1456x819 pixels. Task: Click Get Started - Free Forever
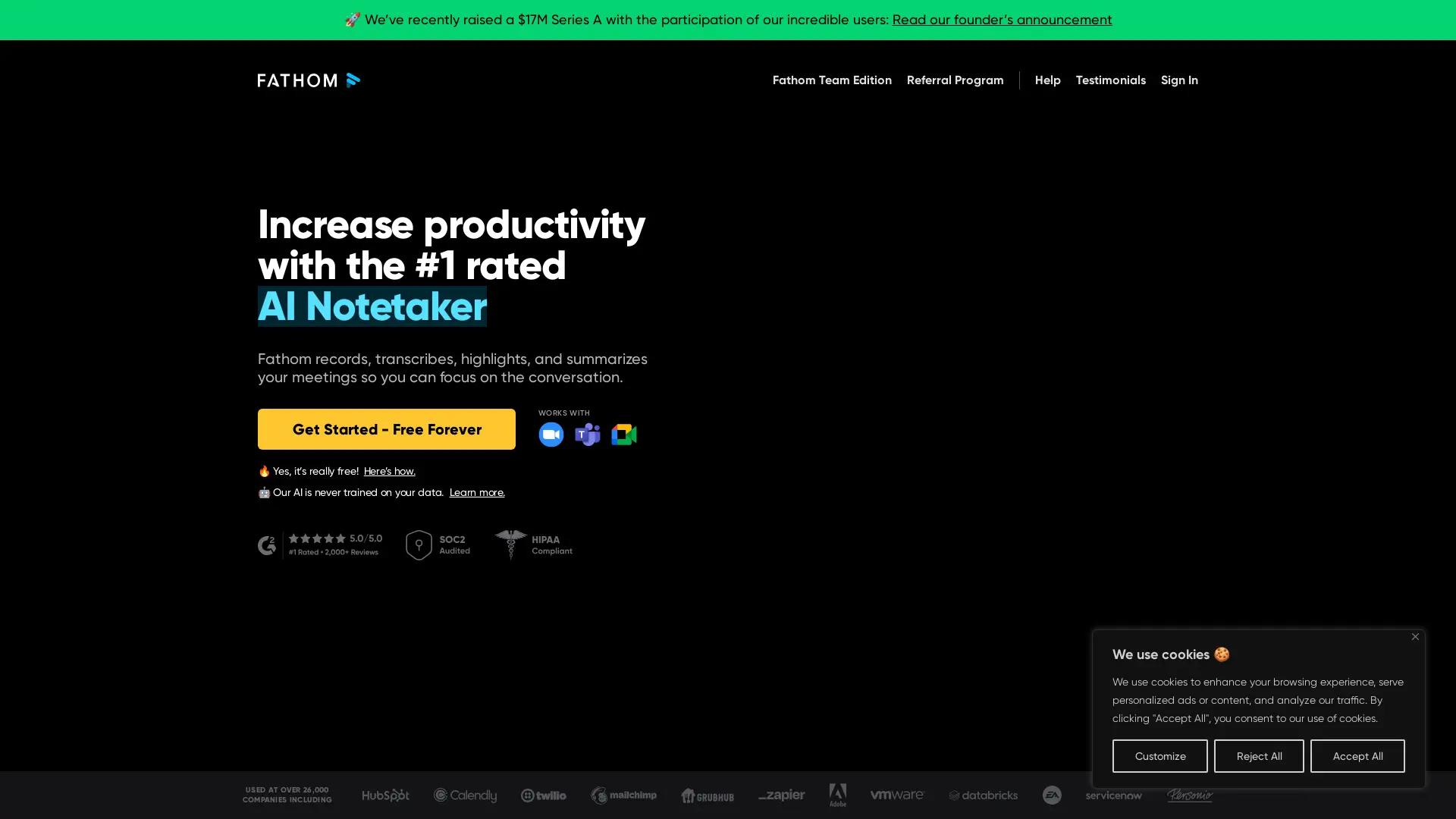(x=386, y=428)
